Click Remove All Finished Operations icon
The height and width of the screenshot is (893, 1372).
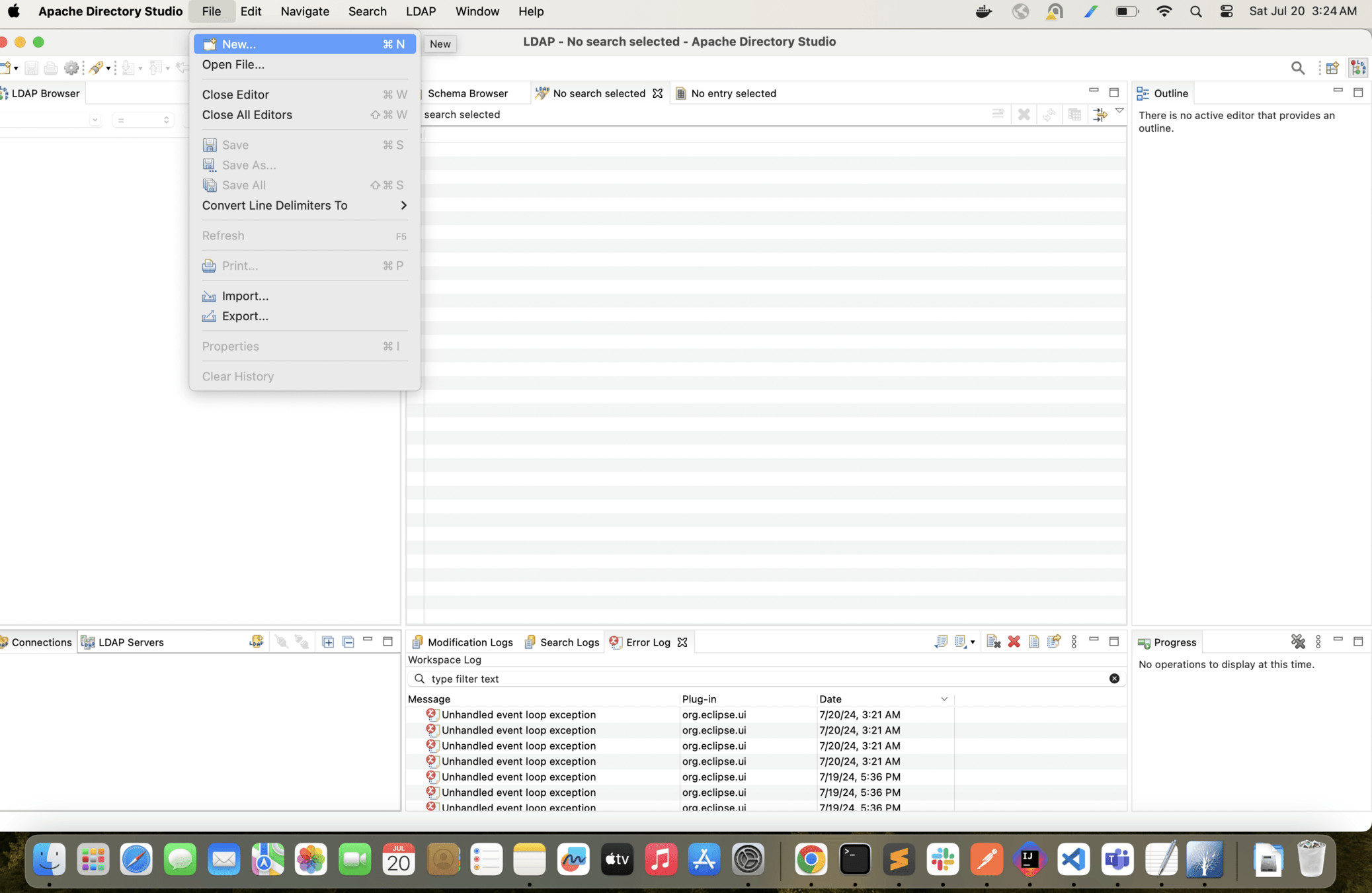click(x=1297, y=642)
